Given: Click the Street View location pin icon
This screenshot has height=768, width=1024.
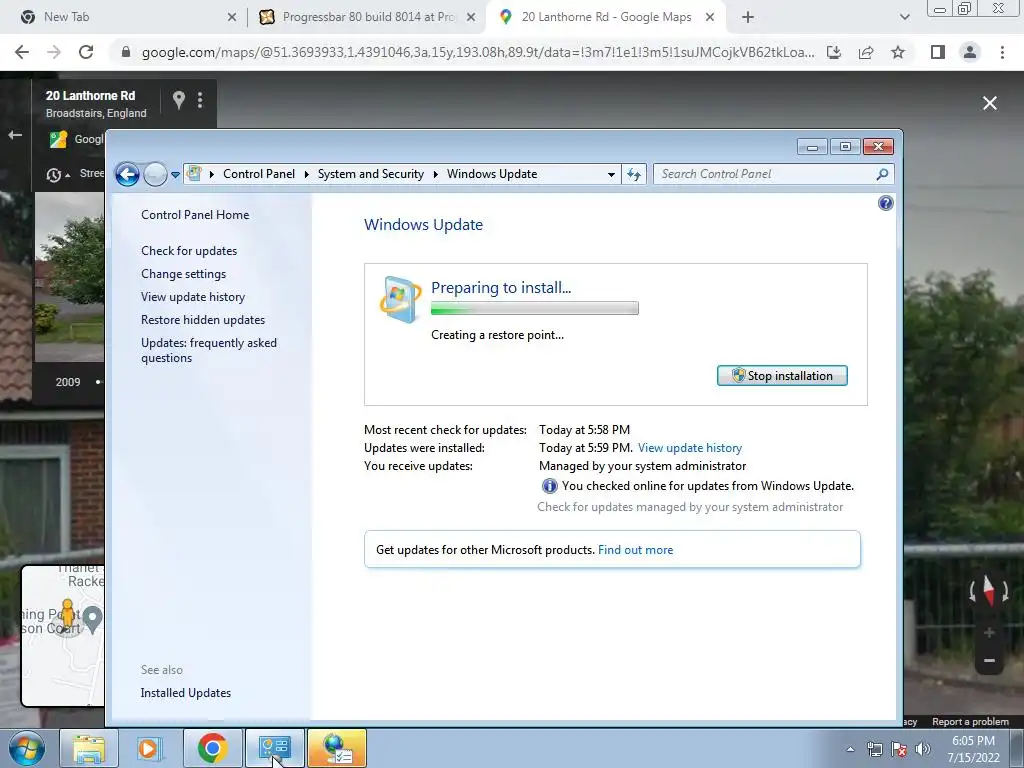Looking at the screenshot, I should pyautogui.click(x=178, y=100).
